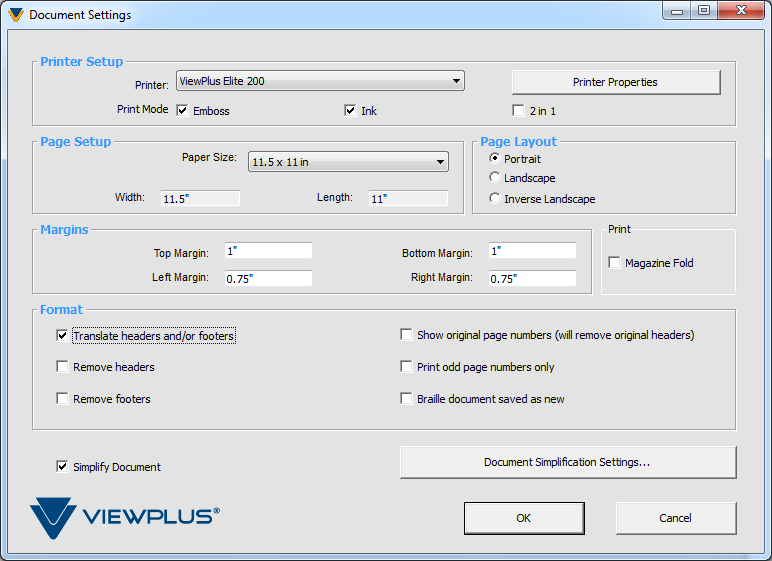Click the ViewPlus icon in title bar
This screenshot has height=561, width=772.
tap(15, 15)
